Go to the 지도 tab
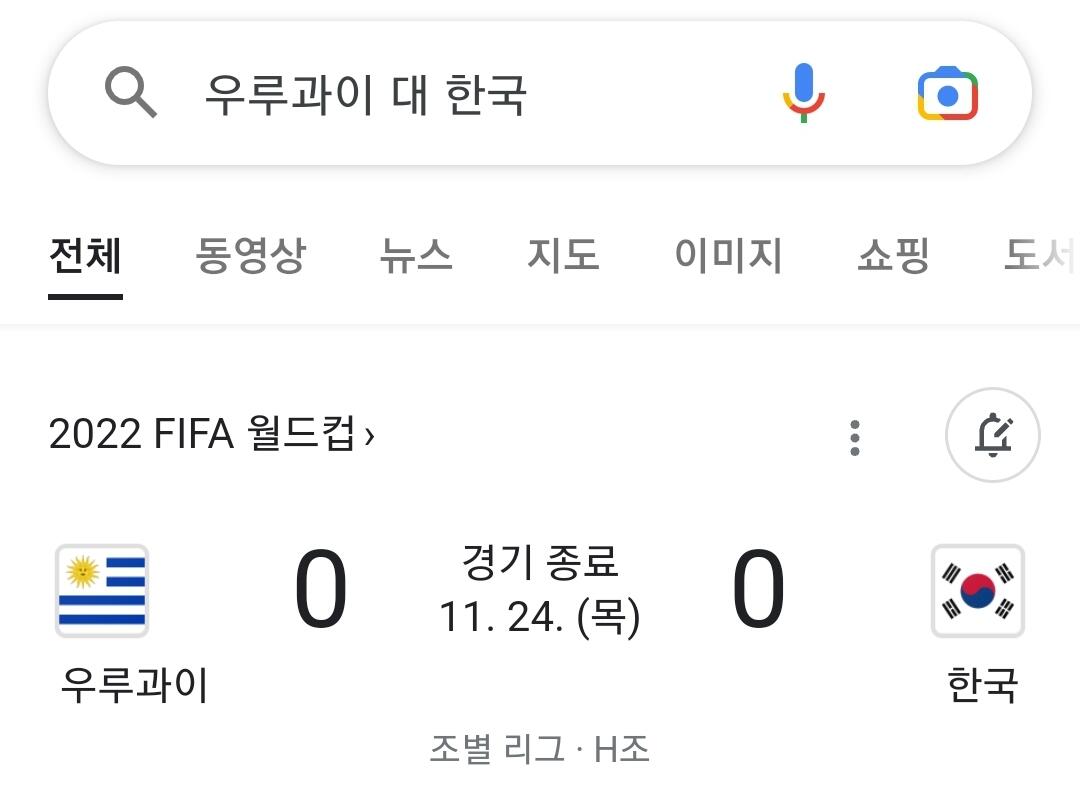This screenshot has height=805, width=1080. click(563, 256)
